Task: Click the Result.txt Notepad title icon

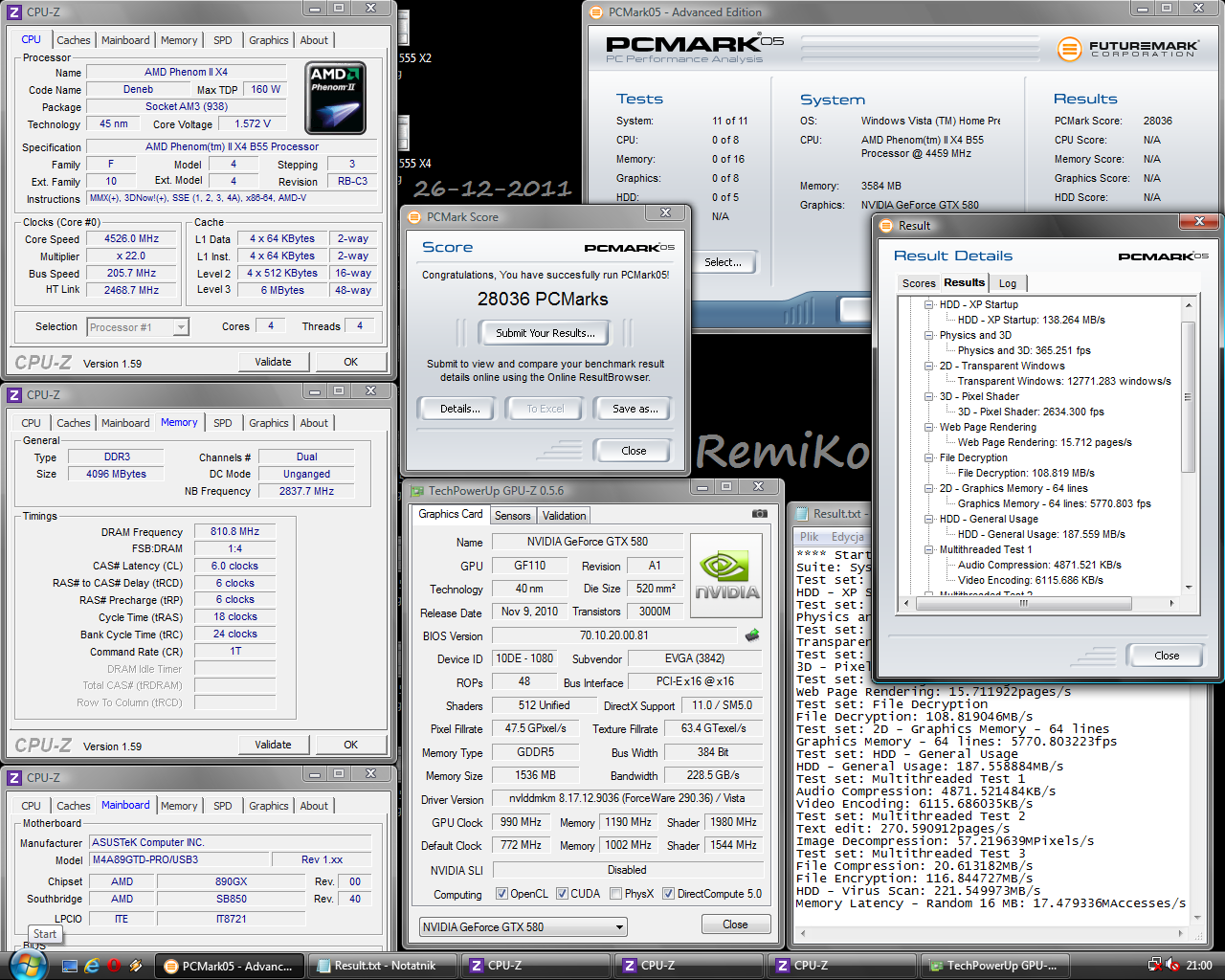Action: [x=801, y=514]
